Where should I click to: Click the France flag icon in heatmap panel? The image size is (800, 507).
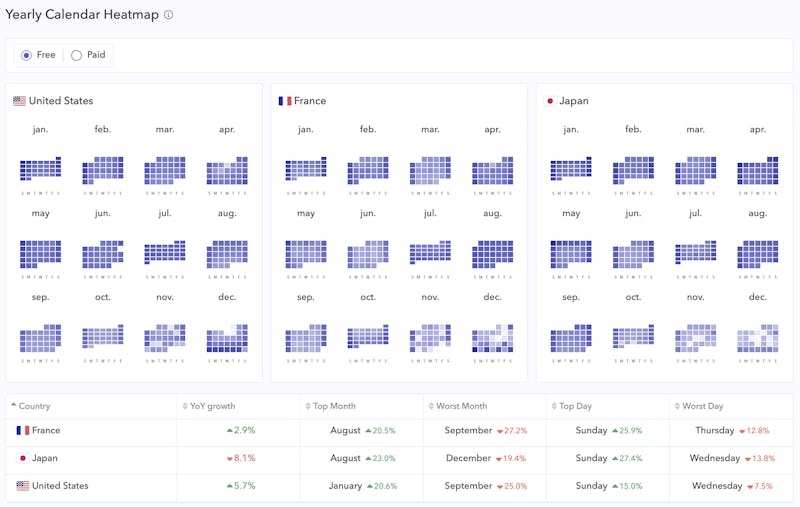tap(285, 101)
